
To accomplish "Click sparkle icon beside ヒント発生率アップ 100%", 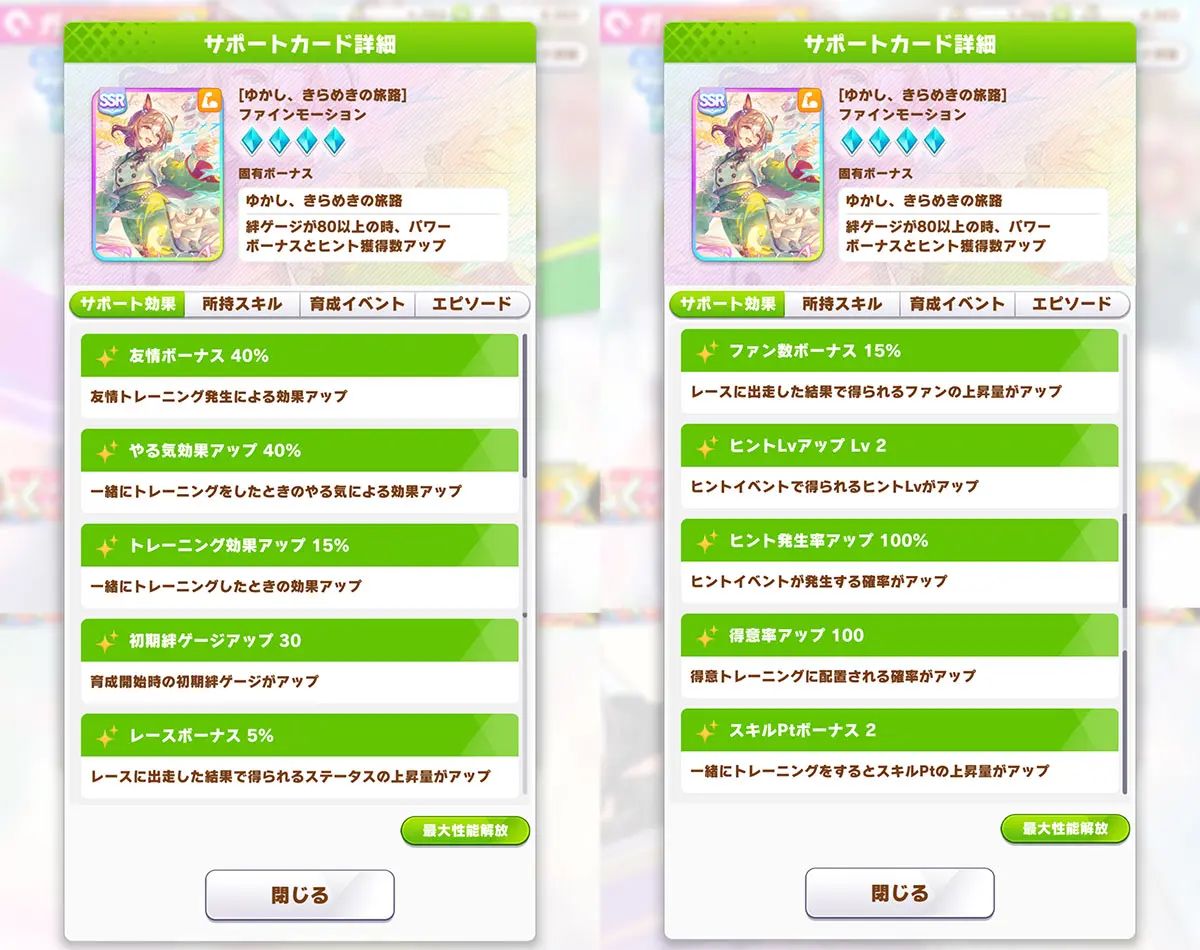I will click(707, 541).
